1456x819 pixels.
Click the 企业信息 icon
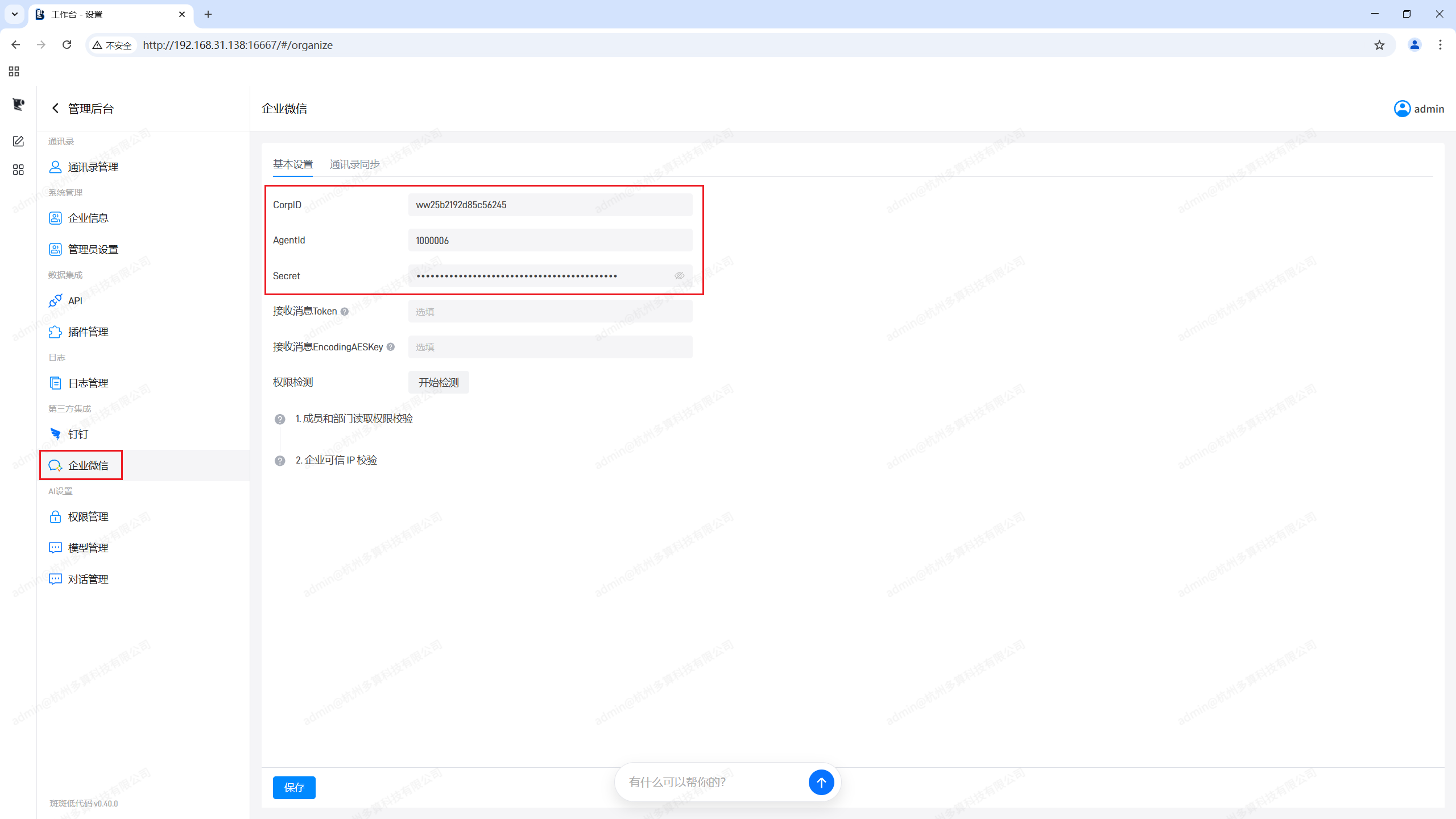55,218
